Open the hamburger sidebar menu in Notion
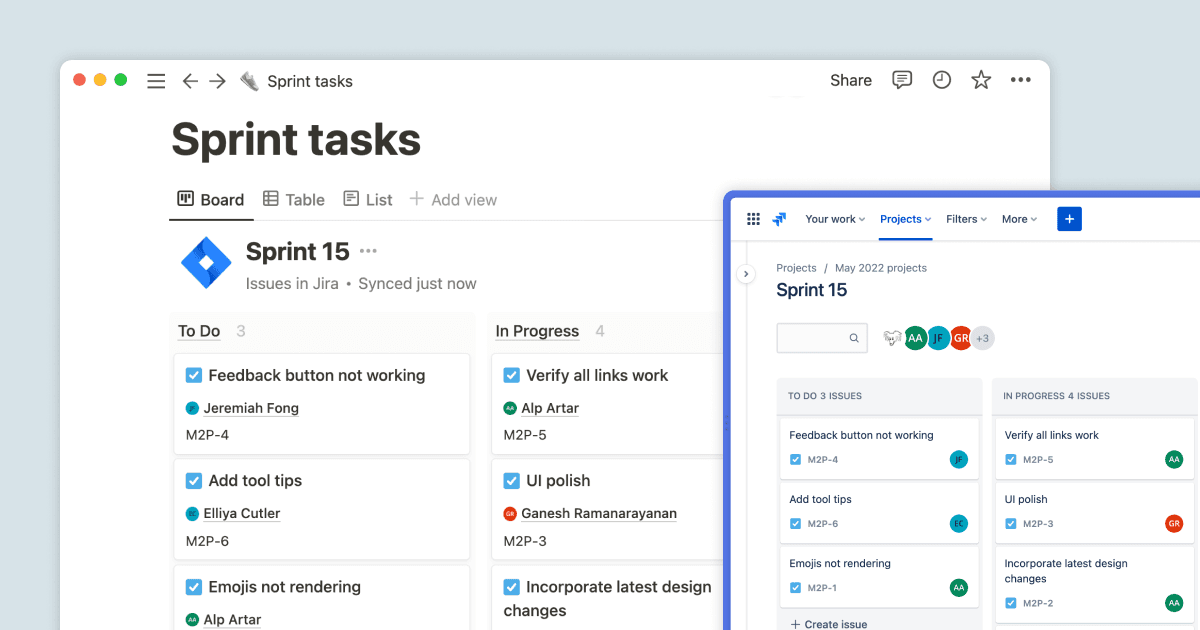 coord(156,81)
